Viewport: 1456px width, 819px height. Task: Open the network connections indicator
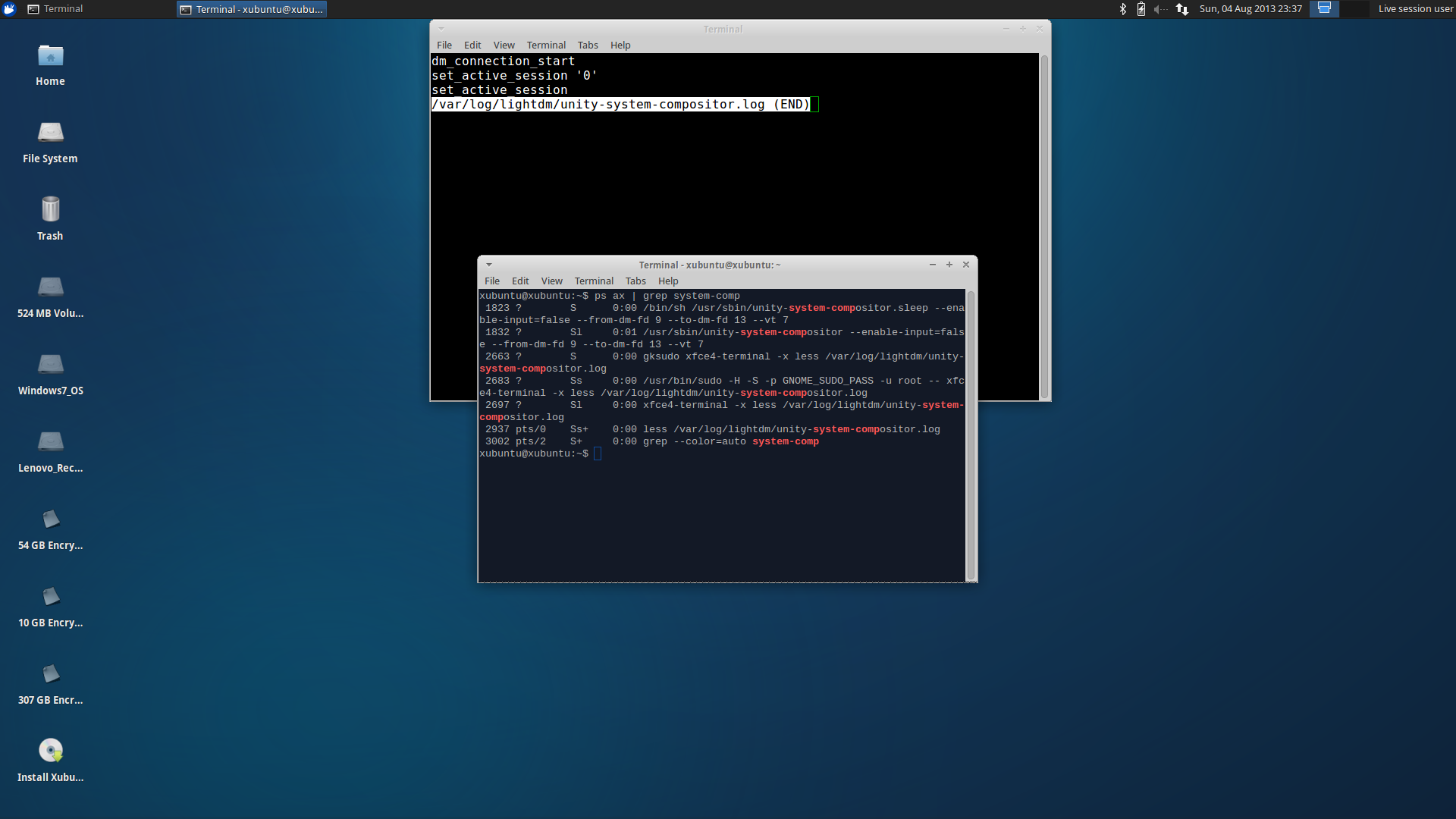click(x=1181, y=9)
